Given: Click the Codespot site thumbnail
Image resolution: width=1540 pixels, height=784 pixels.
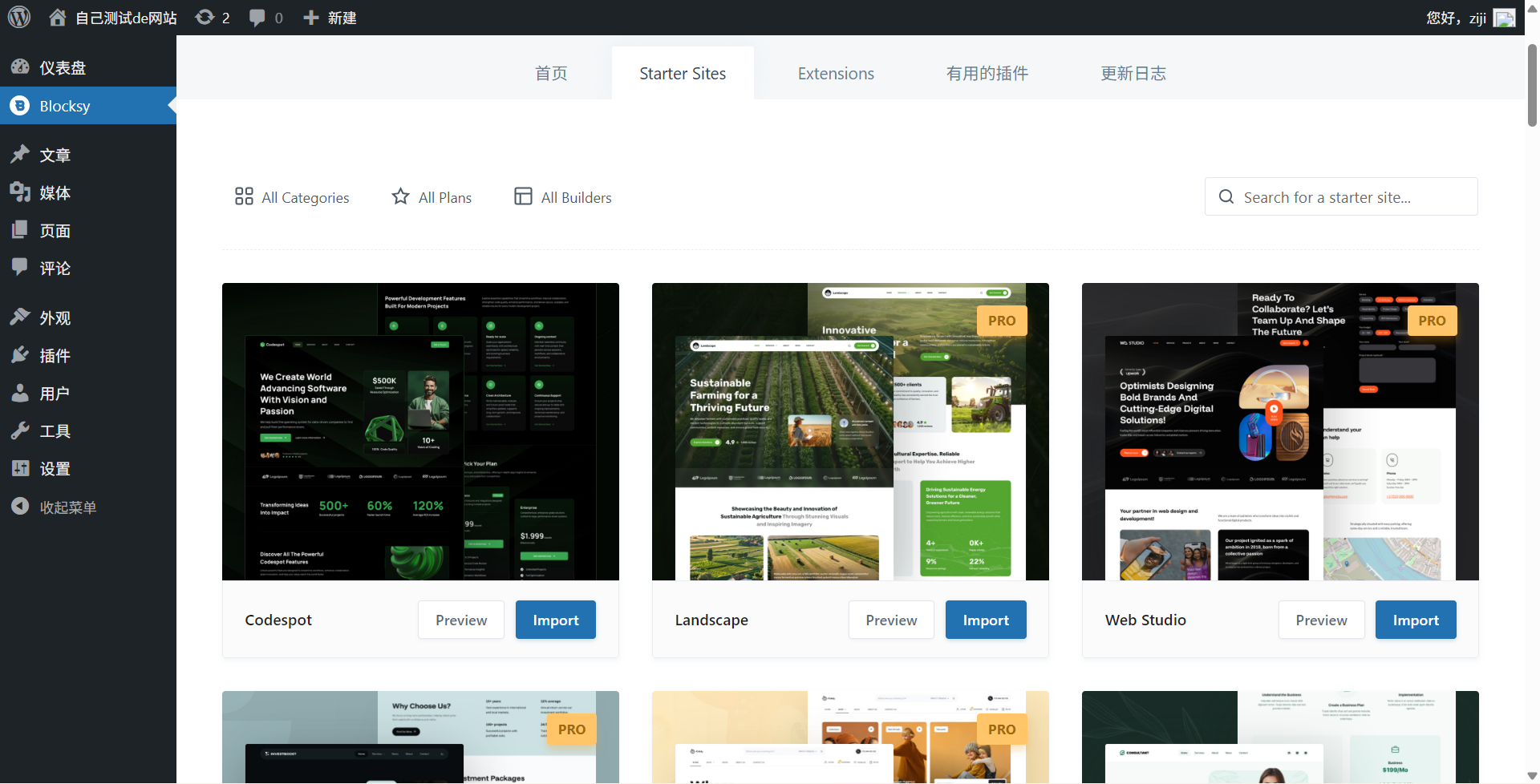Looking at the screenshot, I should (420, 431).
